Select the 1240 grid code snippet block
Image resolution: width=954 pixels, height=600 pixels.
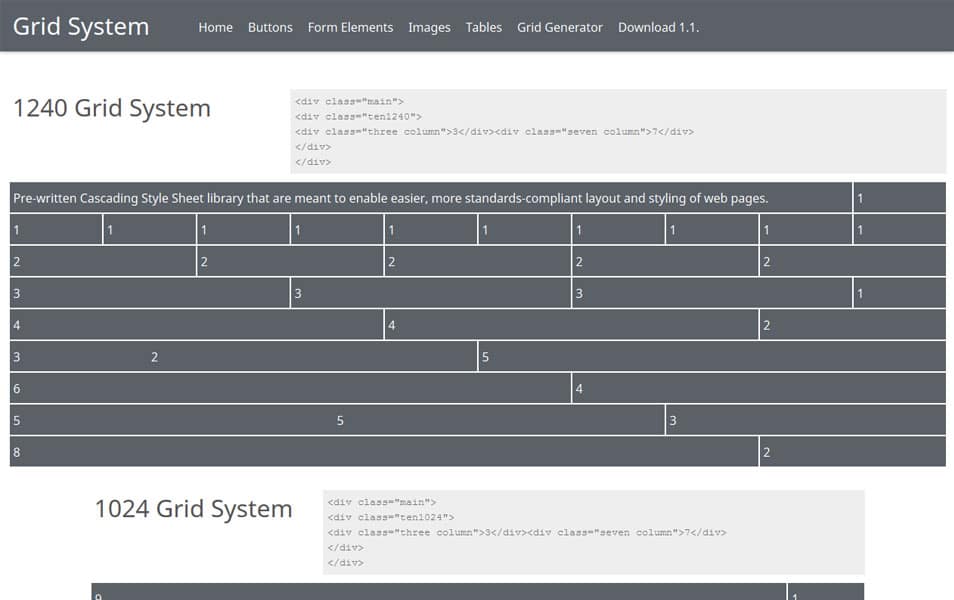coord(616,131)
